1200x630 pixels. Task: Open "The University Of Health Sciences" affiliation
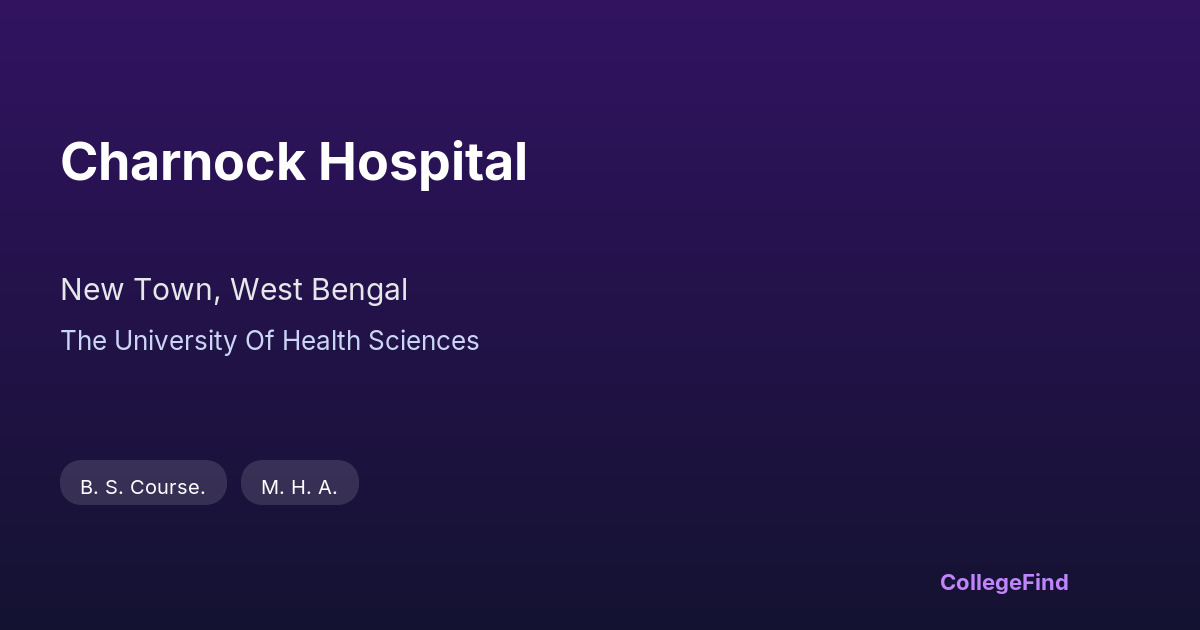pos(270,341)
